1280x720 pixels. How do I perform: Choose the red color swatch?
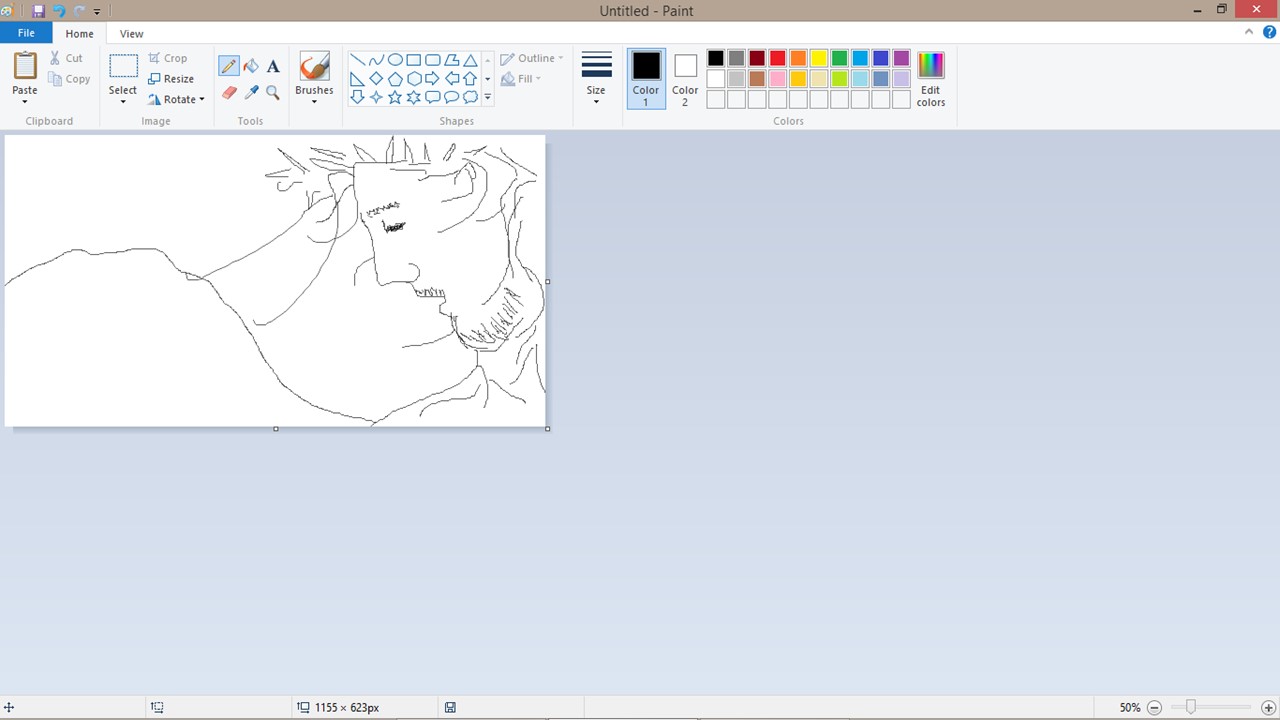[777, 58]
